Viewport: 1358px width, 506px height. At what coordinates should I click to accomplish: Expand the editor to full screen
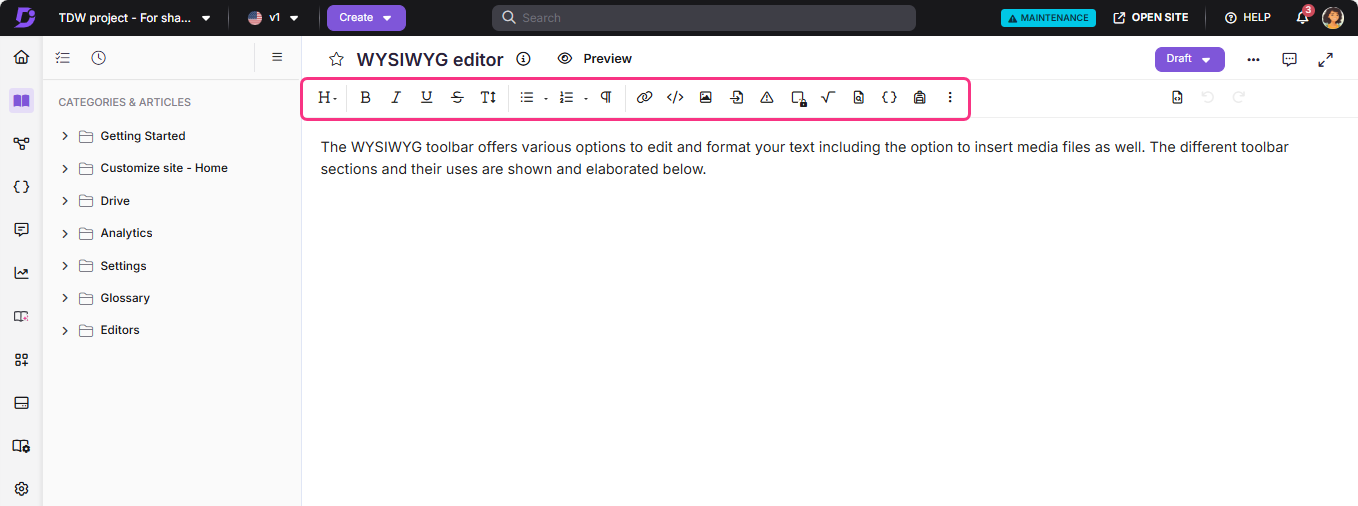[x=1325, y=59]
